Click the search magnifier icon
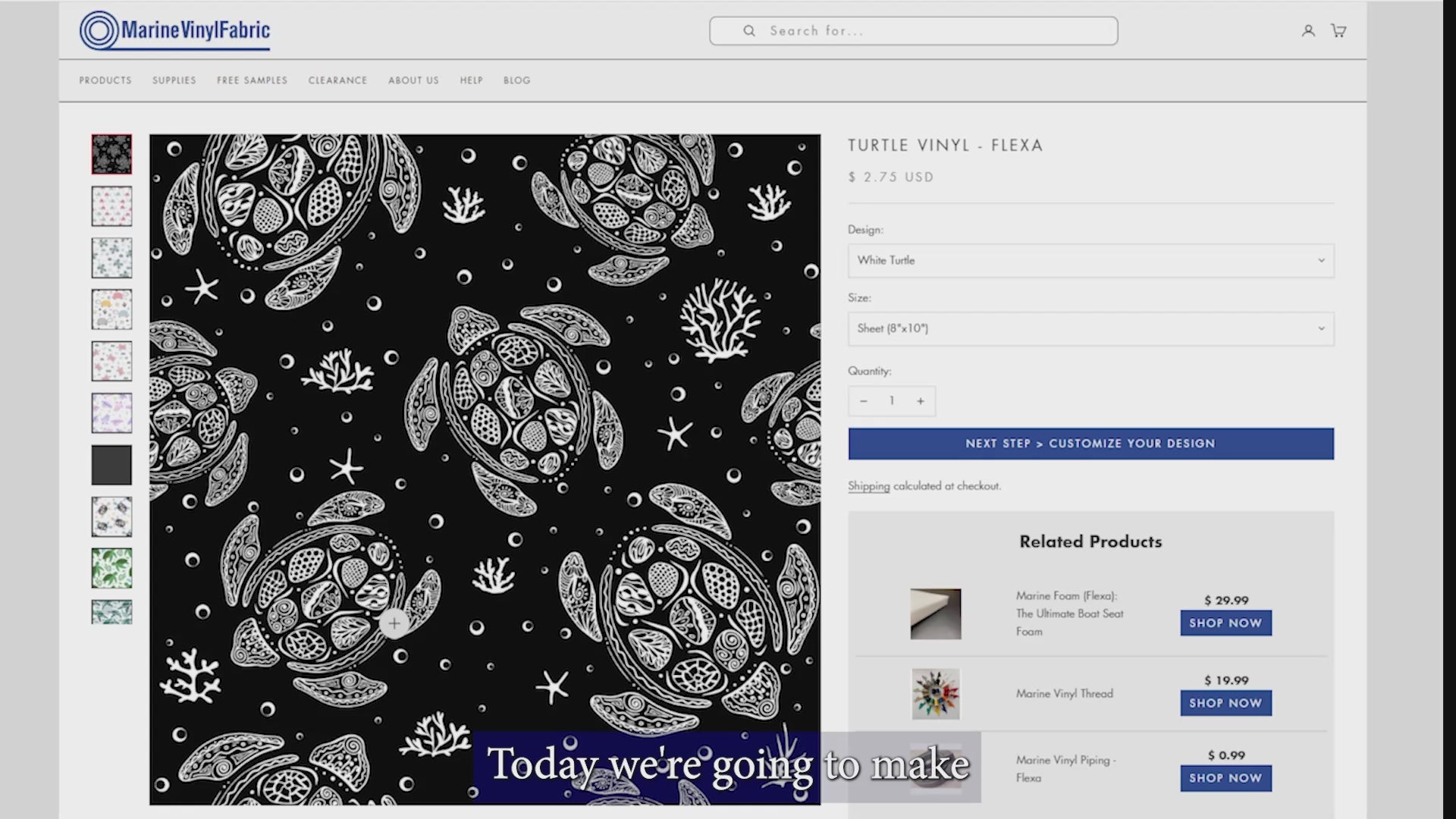The image size is (1456, 819). click(749, 31)
